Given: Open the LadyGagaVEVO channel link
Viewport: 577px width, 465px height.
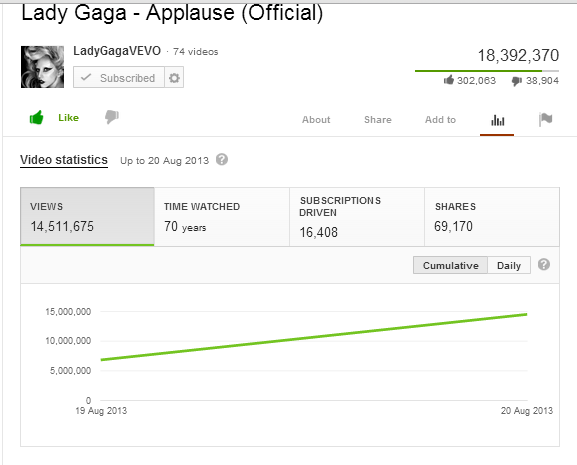Looking at the screenshot, I should [117, 51].
